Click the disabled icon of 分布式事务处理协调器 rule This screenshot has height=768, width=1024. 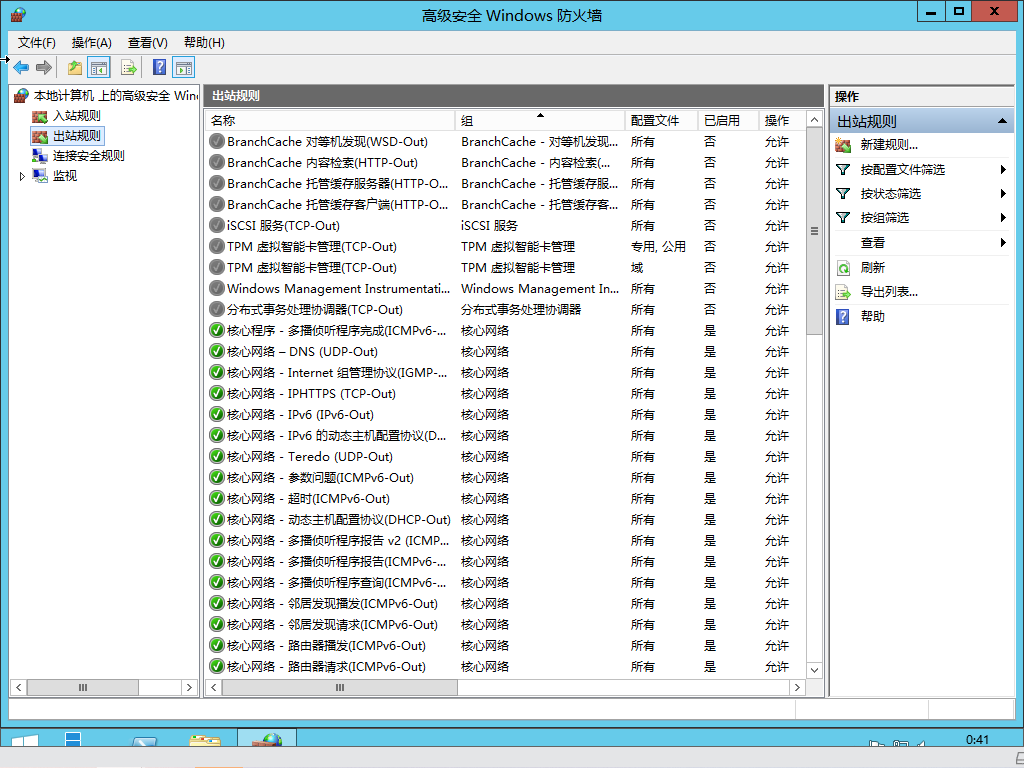217,310
